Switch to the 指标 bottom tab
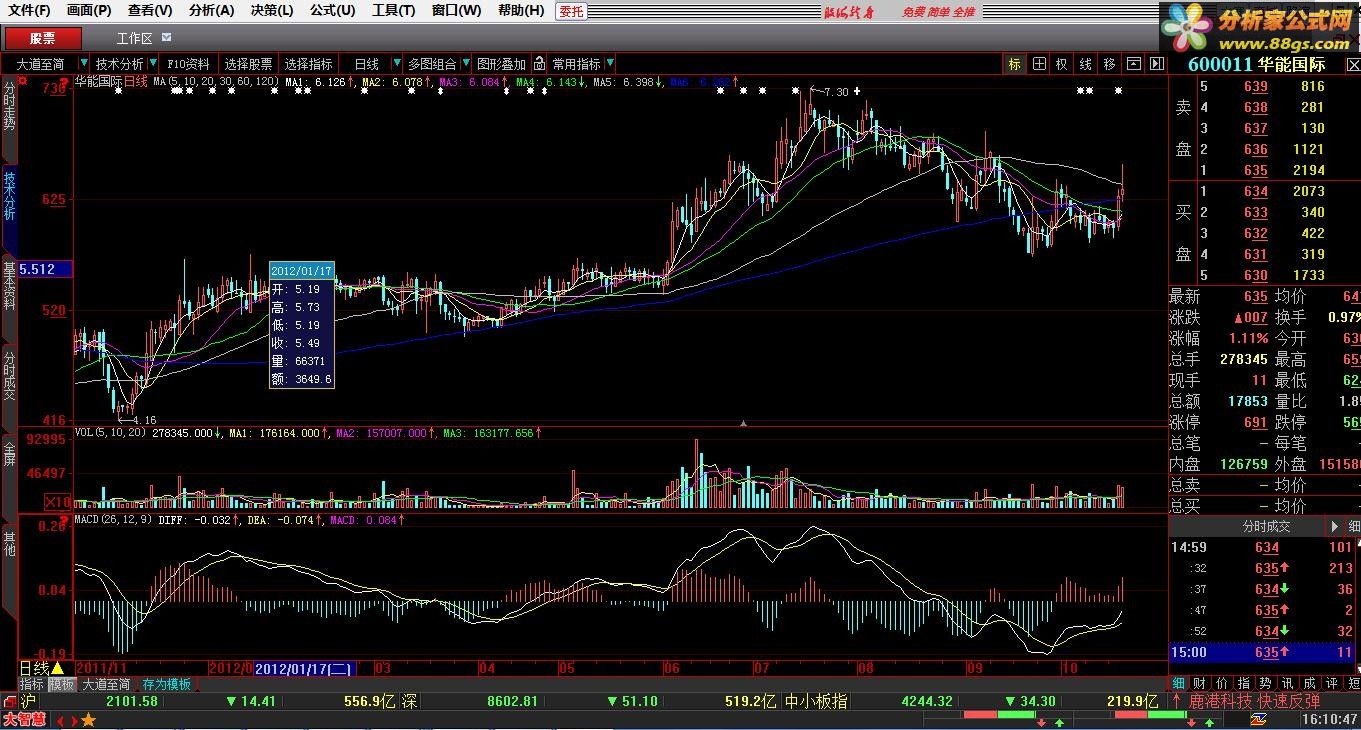This screenshot has height=730, width=1361. coord(32,685)
